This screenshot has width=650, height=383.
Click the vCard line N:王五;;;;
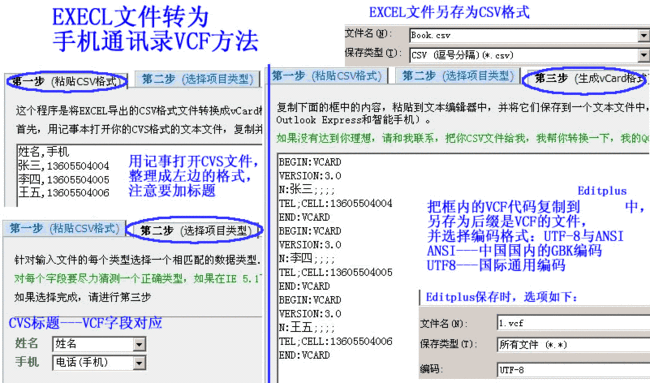[307, 327]
